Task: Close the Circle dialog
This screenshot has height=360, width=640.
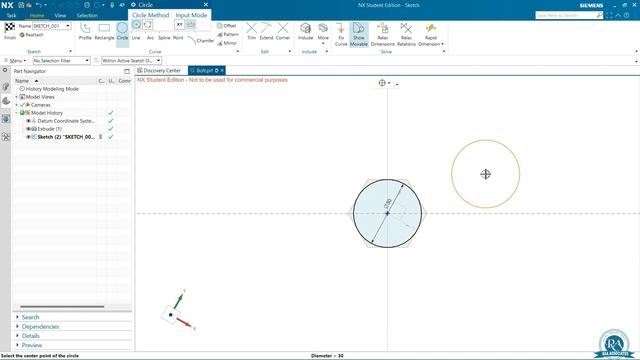Action: click(x=206, y=4)
